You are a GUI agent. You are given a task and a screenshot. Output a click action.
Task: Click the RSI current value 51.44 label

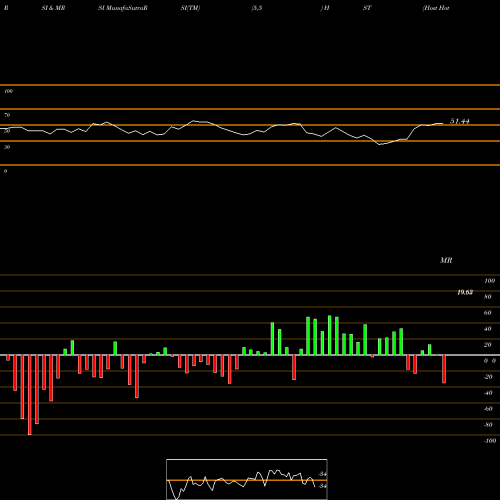[x=460, y=121]
